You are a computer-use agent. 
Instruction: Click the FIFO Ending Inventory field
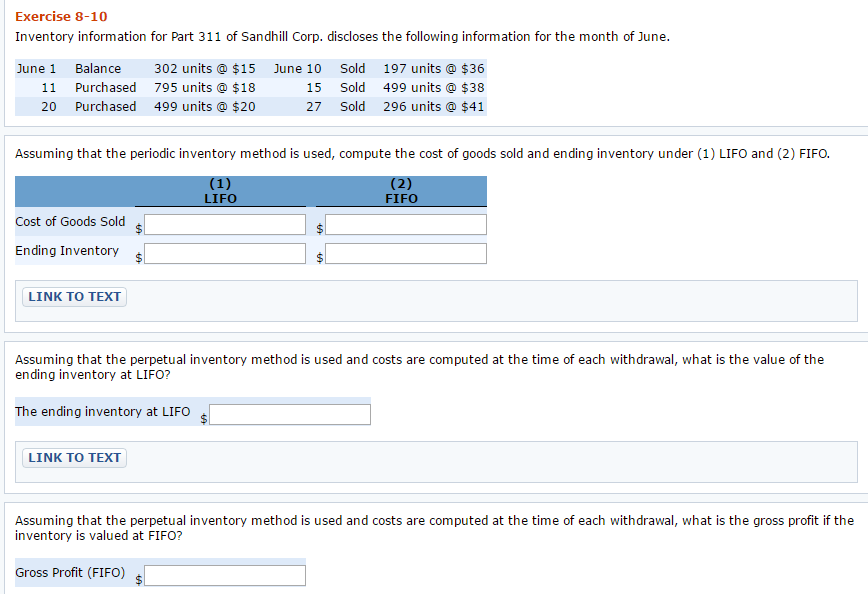click(x=406, y=254)
